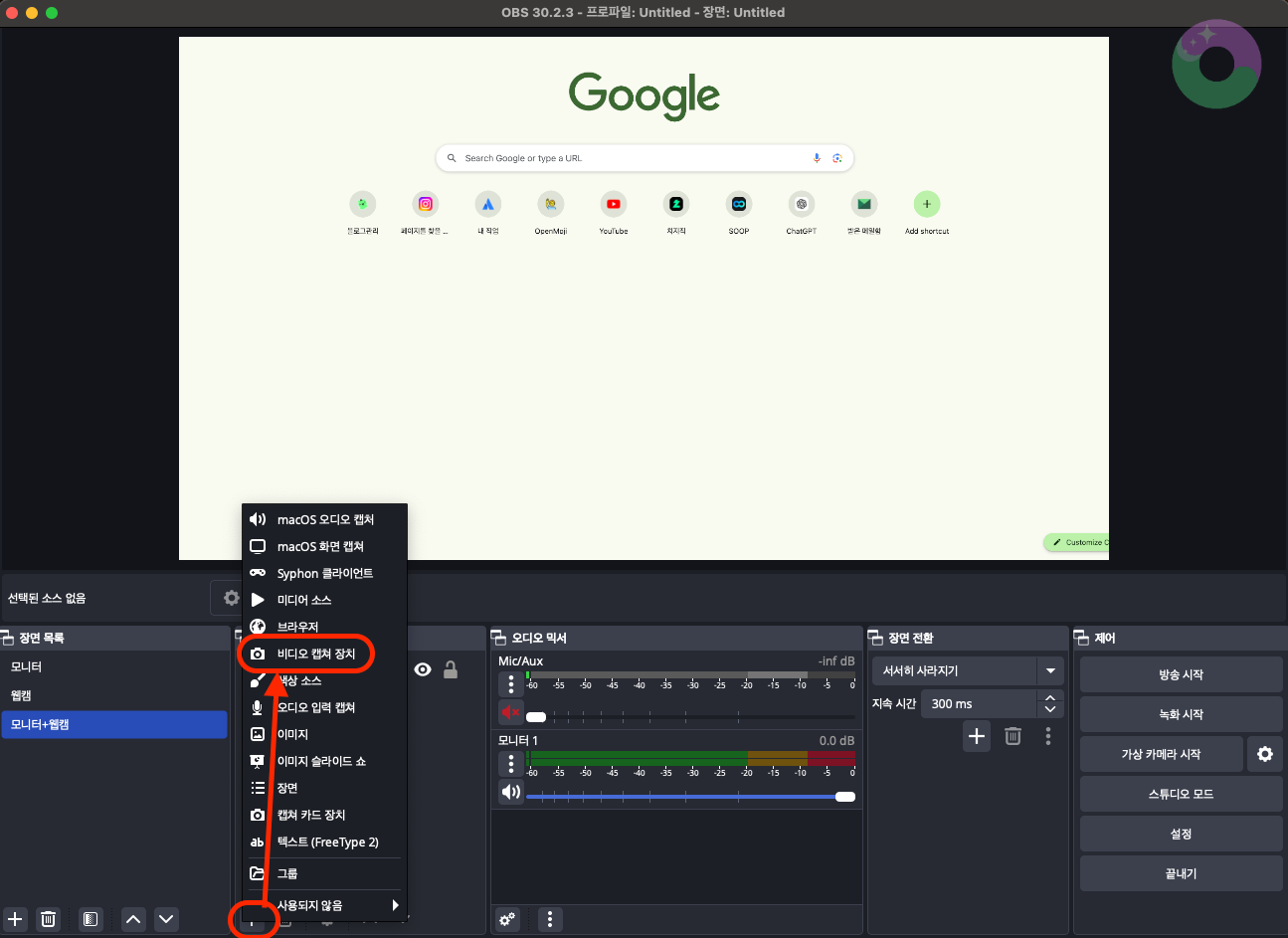Screen dimensions: 1288x938
Task: Open the Mic/Aux three-dot options menu
Action: 511,684
